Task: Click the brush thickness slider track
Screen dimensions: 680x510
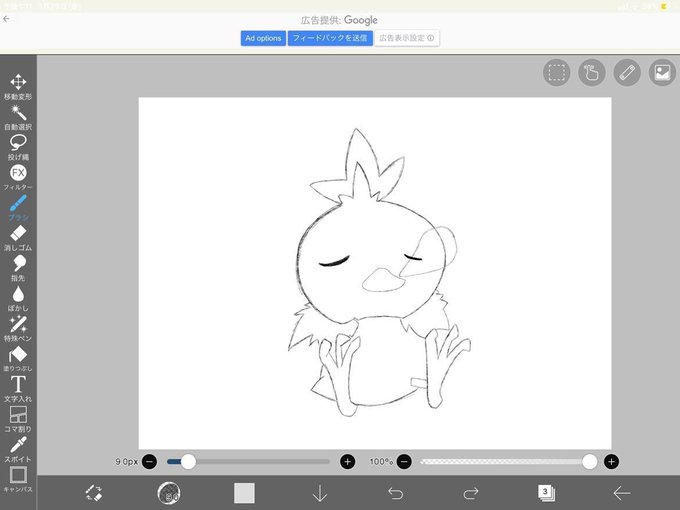Action: [x=248, y=461]
